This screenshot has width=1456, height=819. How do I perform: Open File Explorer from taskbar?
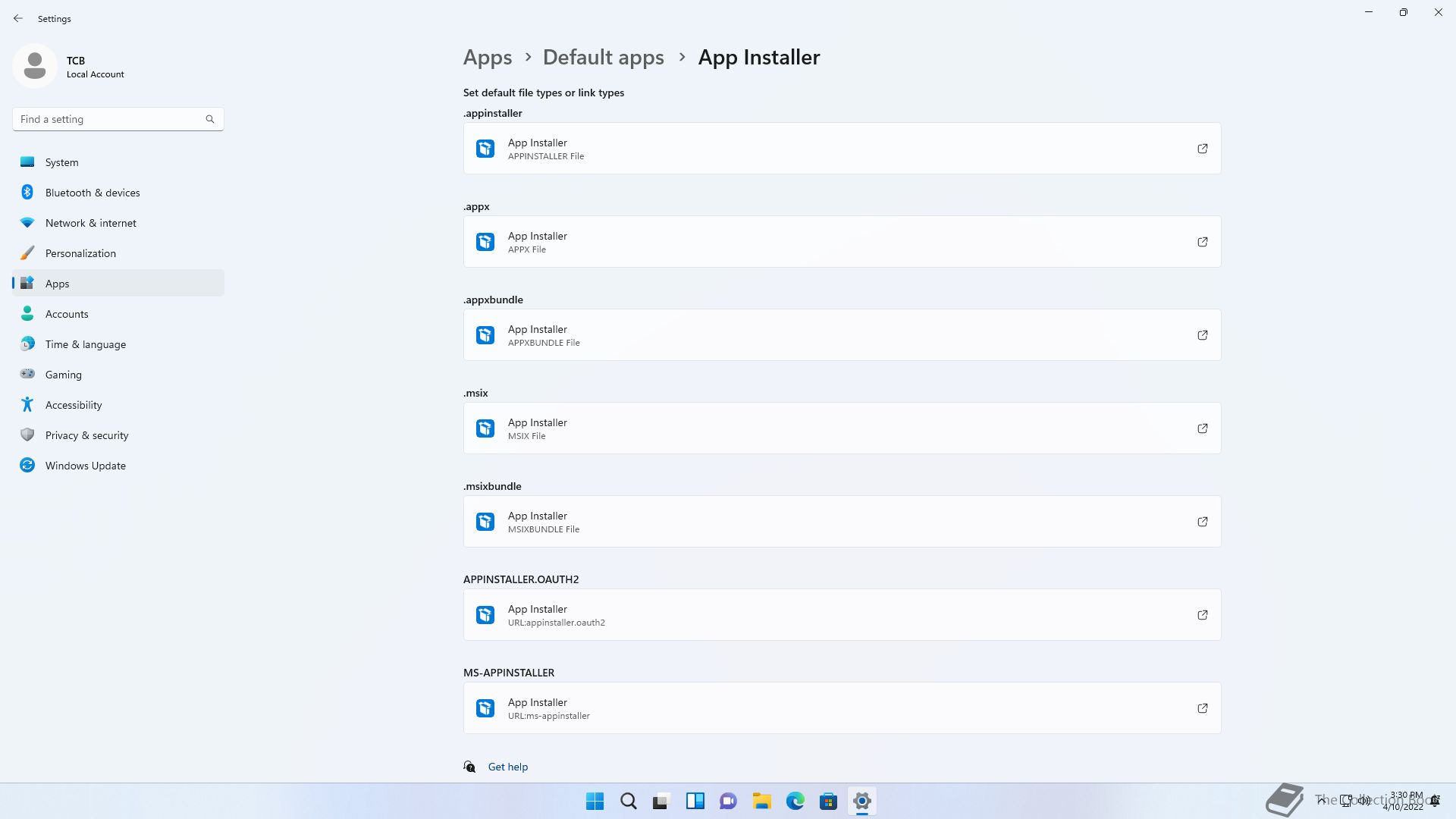[x=762, y=801]
